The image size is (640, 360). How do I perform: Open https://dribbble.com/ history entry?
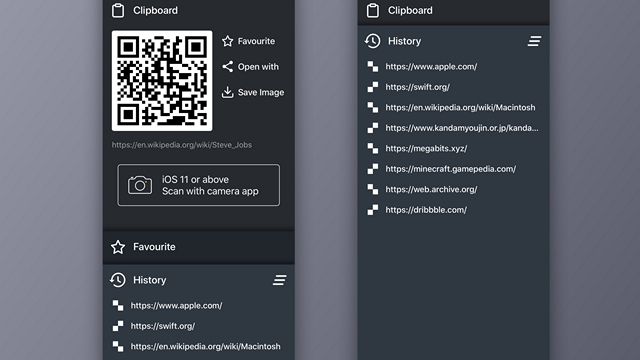(426, 210)
